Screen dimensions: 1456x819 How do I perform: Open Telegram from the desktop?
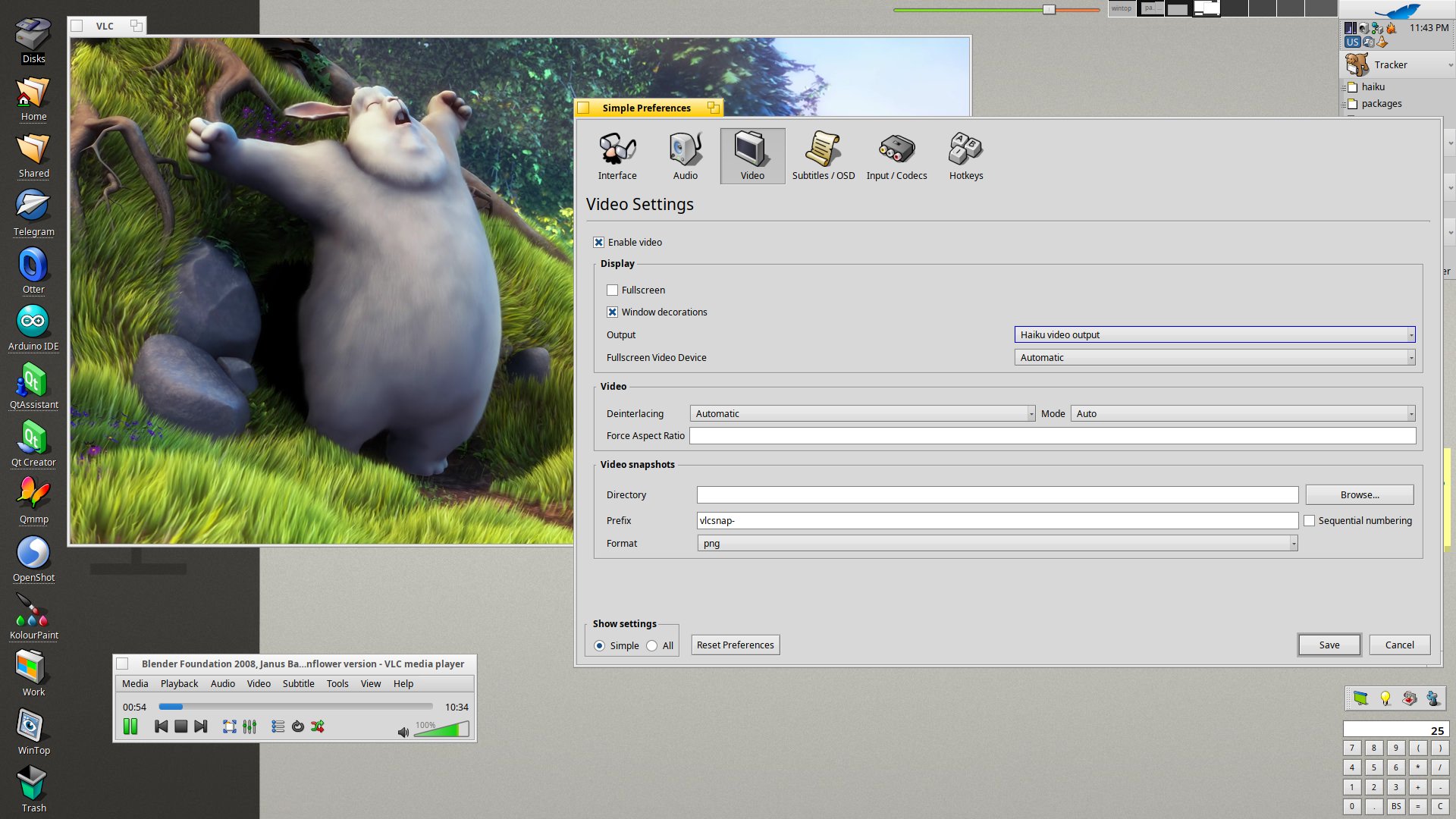click(33, 213)
